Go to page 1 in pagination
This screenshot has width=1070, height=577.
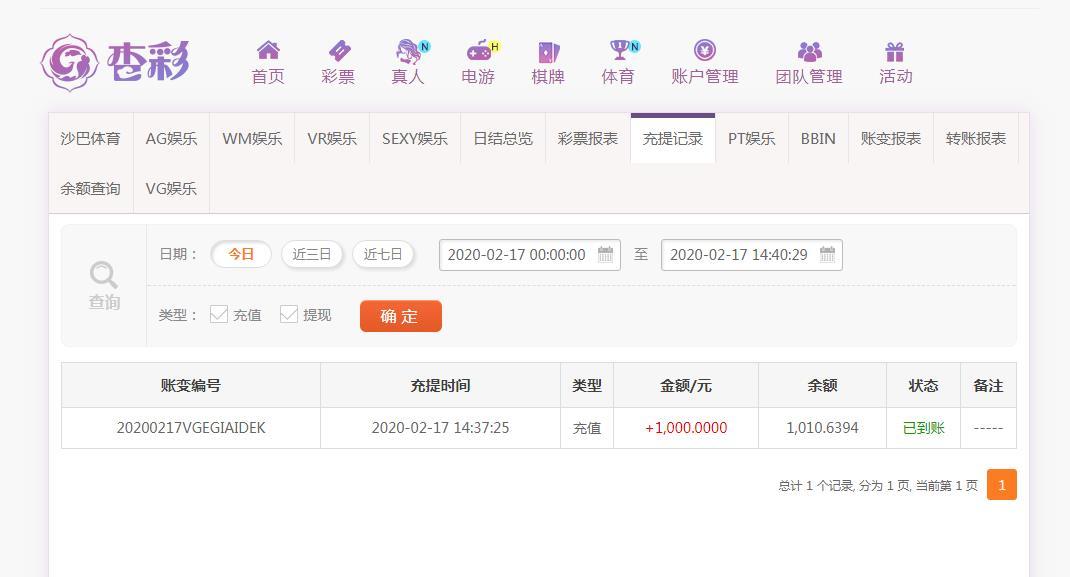coord(1002,485)
